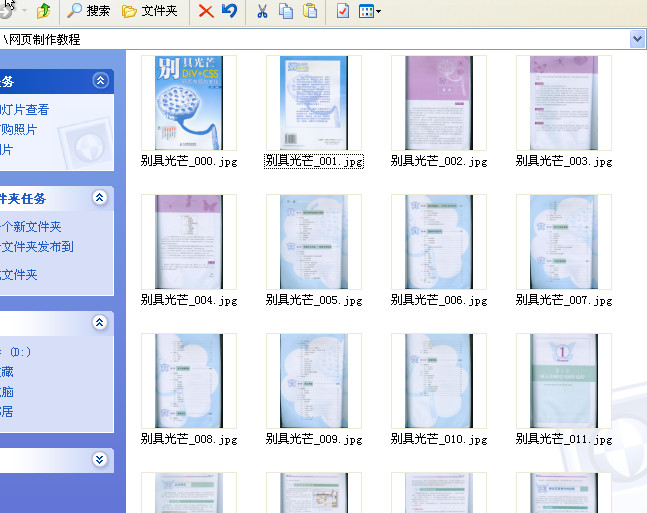Viewport: 647px width, 513px height.
Task: Click file name 别具光芒_005.jpg
Action: click(314, 300)
